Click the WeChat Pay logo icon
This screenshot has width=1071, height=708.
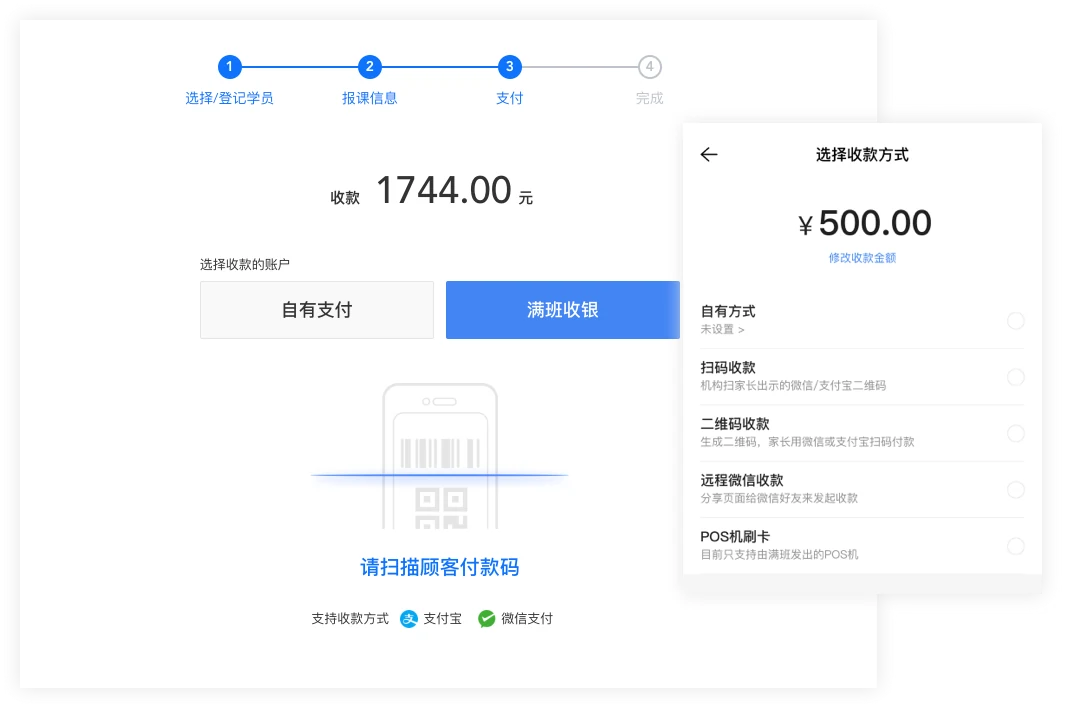(x=486, y=619)
